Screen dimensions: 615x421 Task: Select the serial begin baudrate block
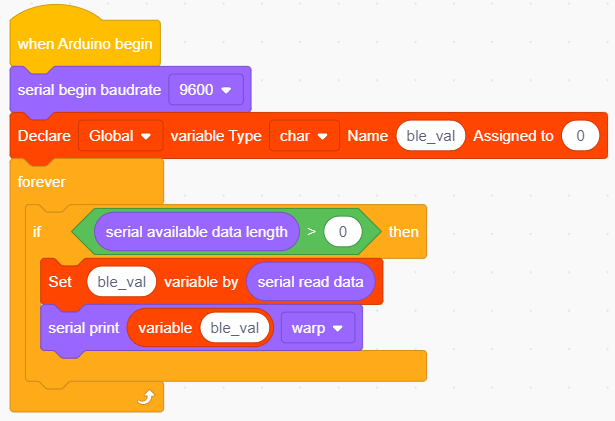tap(89, 90)
